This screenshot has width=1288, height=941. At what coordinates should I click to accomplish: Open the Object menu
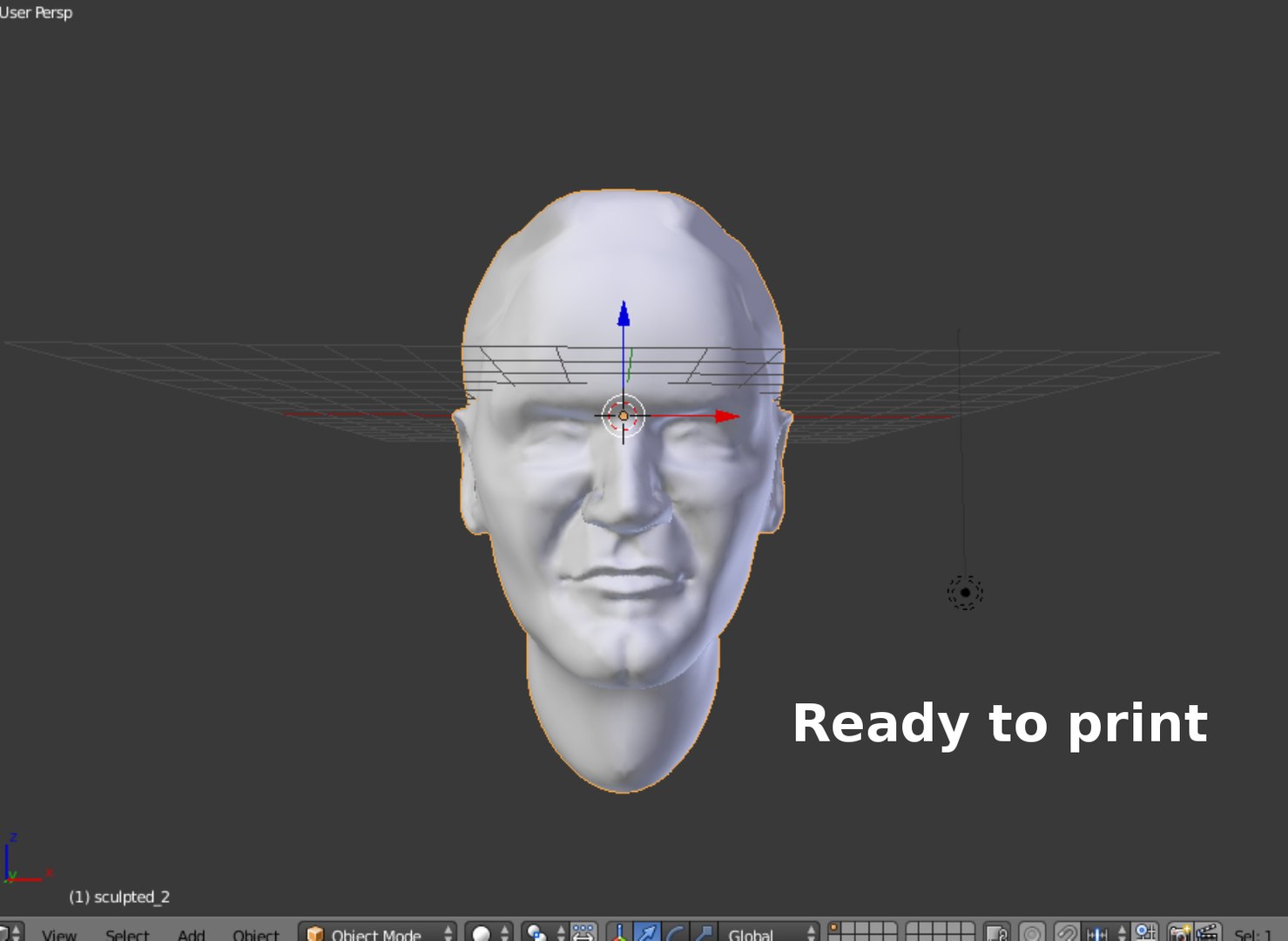(x=255, y=934)
